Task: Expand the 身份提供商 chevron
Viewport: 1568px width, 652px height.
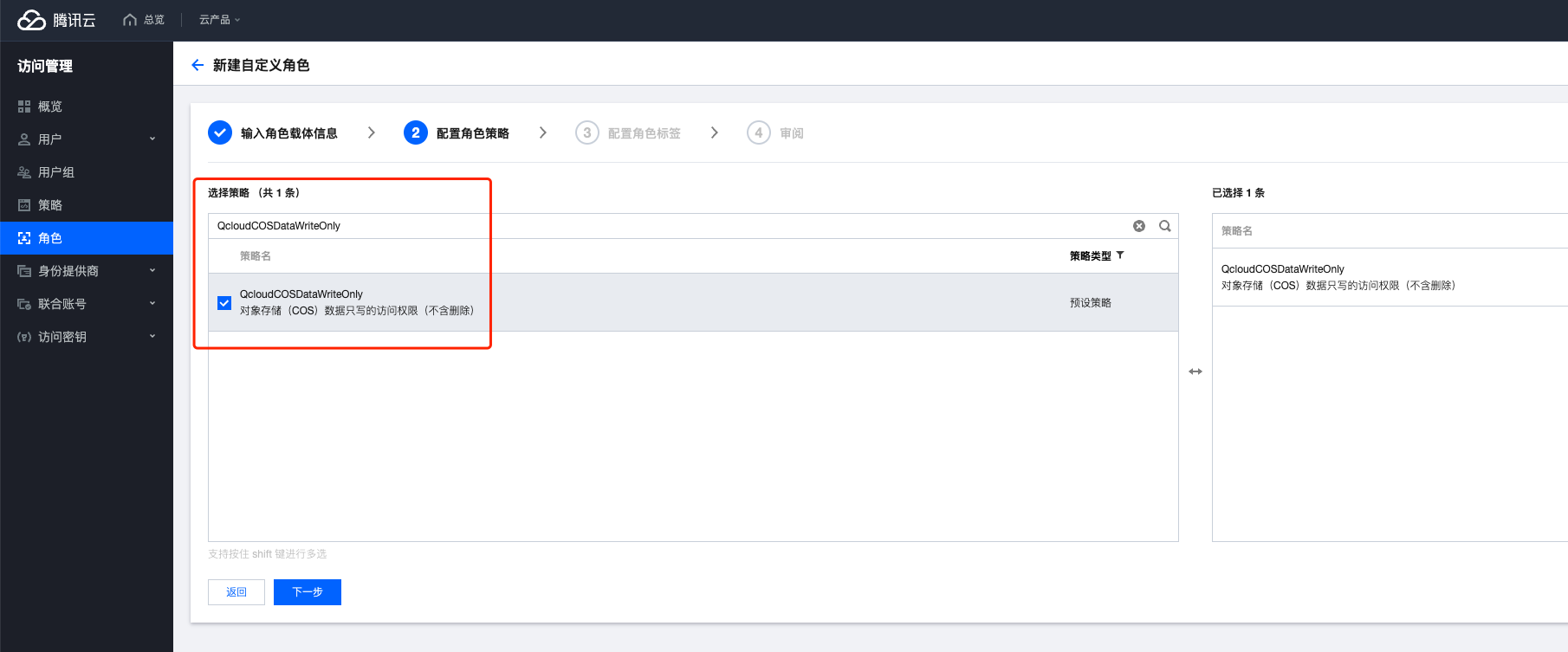Action: 152,270
